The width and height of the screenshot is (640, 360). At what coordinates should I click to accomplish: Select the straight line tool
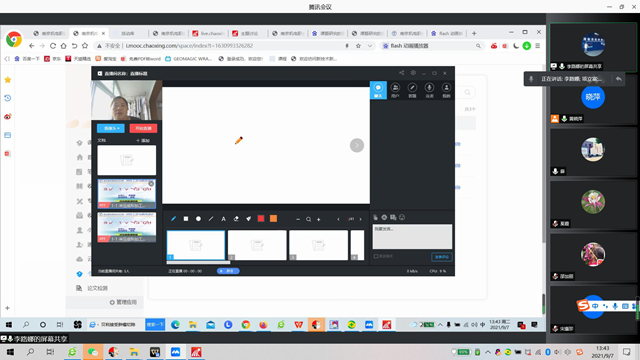(211, 219)
